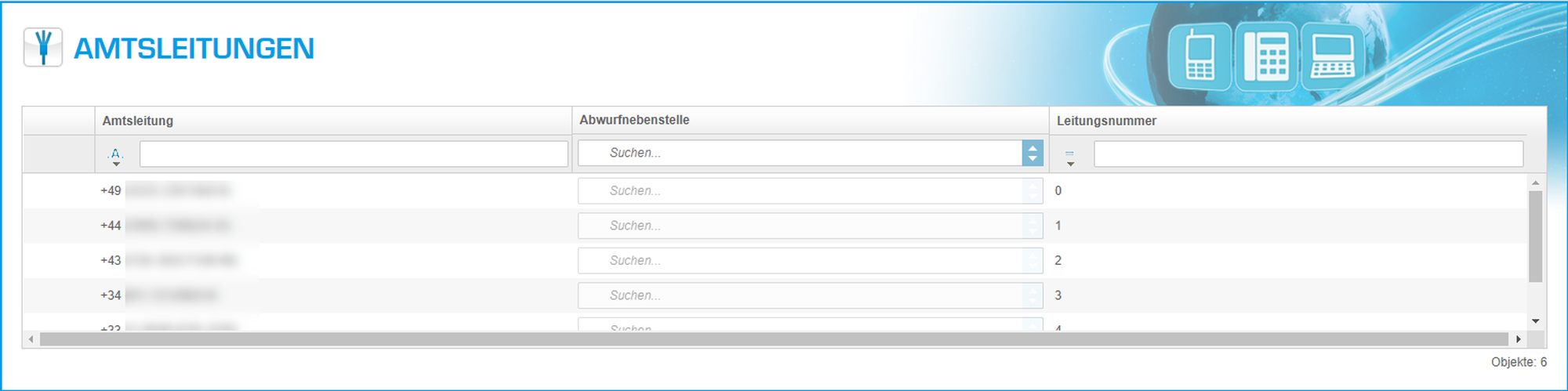
Task: Open Abwurfnebenstelle dropdown for the +49 line
Action: point(1033,191)
